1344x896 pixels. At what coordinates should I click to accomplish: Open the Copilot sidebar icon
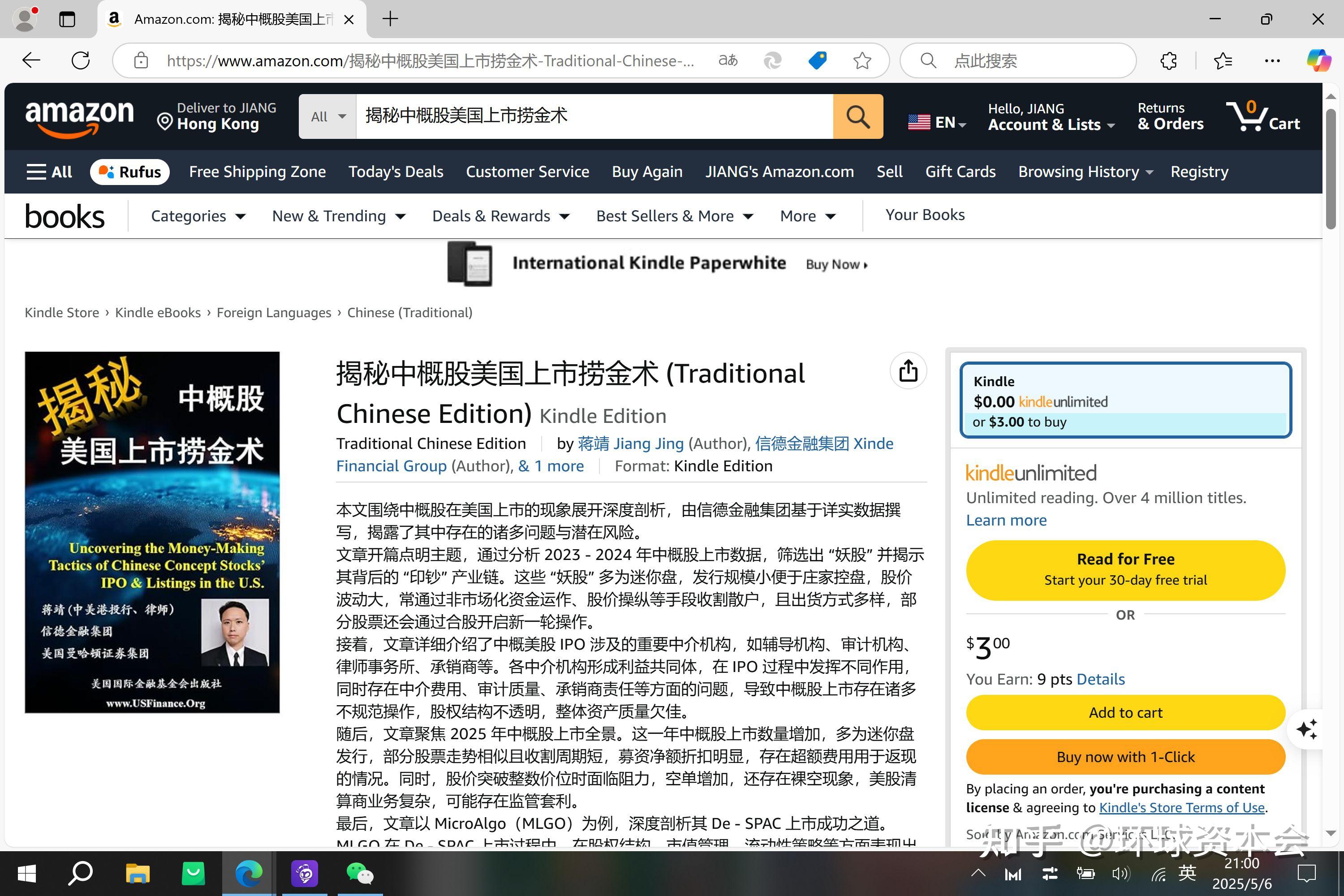click(x=1318, y=60)
